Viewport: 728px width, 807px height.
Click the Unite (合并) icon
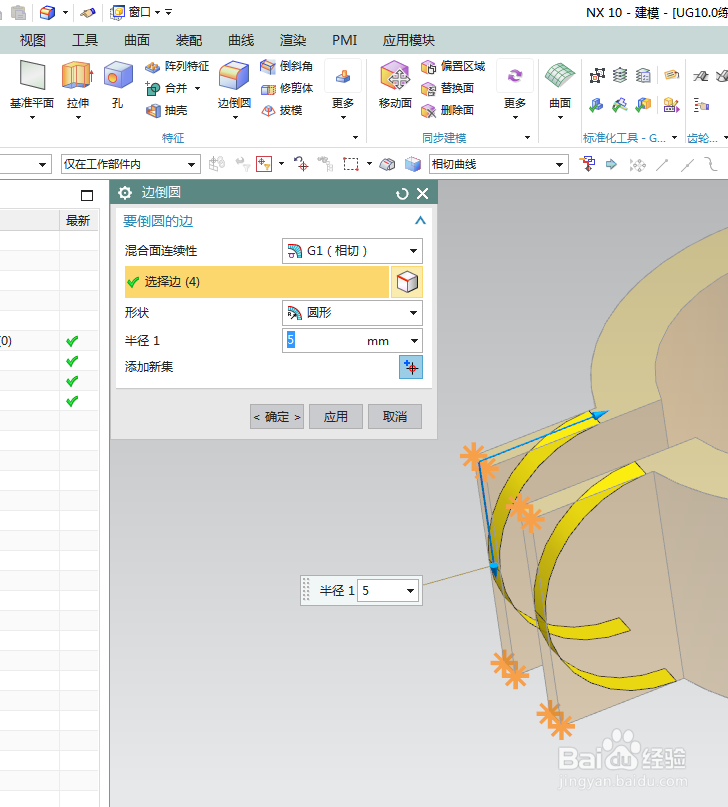153,89
